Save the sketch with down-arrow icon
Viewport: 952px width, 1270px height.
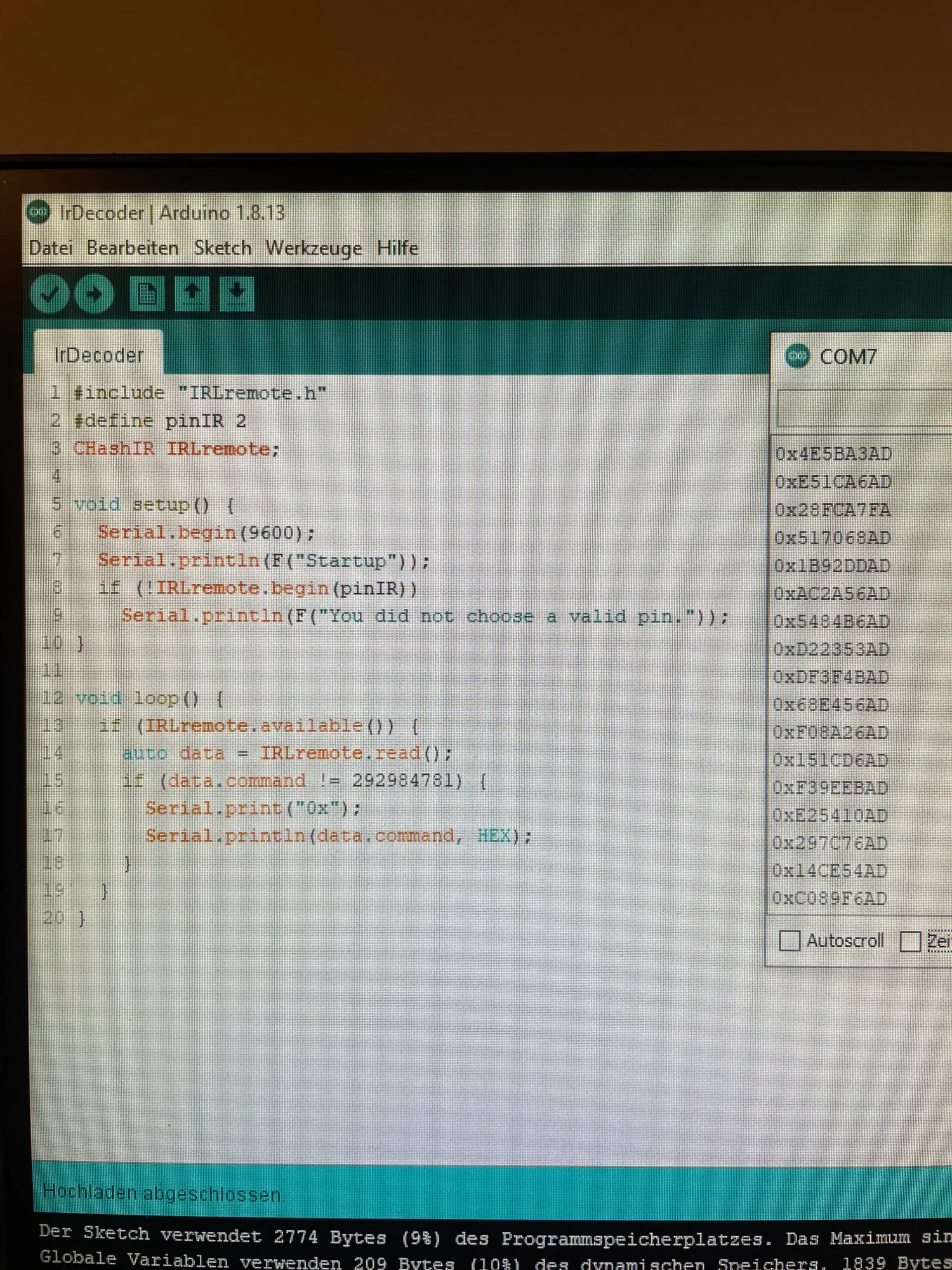pyautogui.click(x=237, y=293)
